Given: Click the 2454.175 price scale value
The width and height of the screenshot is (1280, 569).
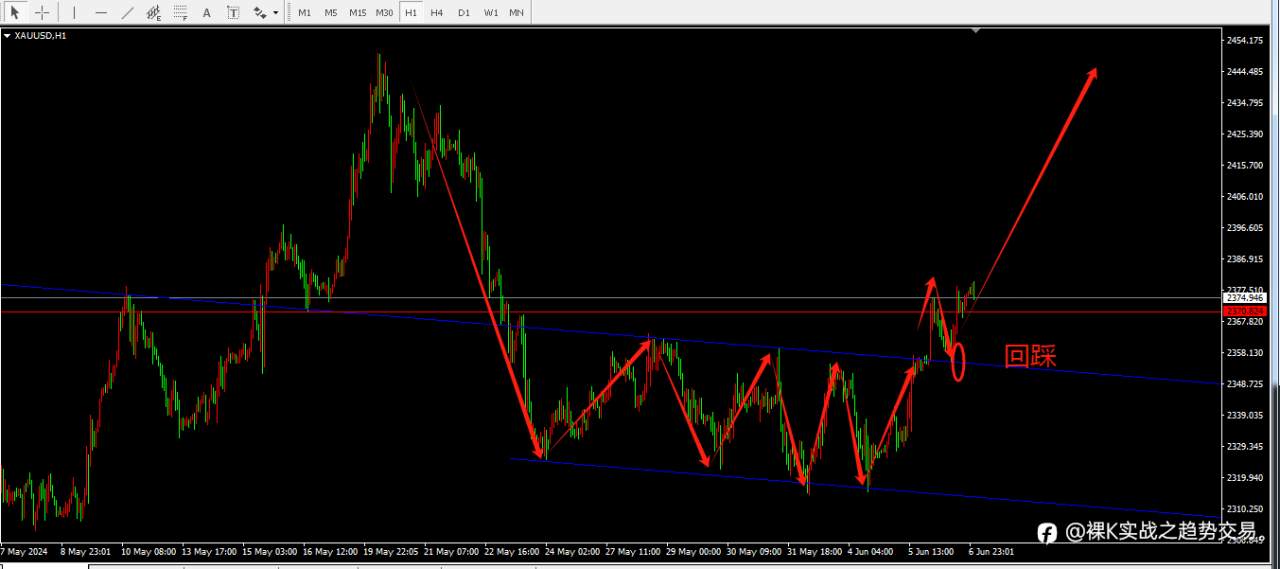Looking at the screenshot, I should (1245, 40).
